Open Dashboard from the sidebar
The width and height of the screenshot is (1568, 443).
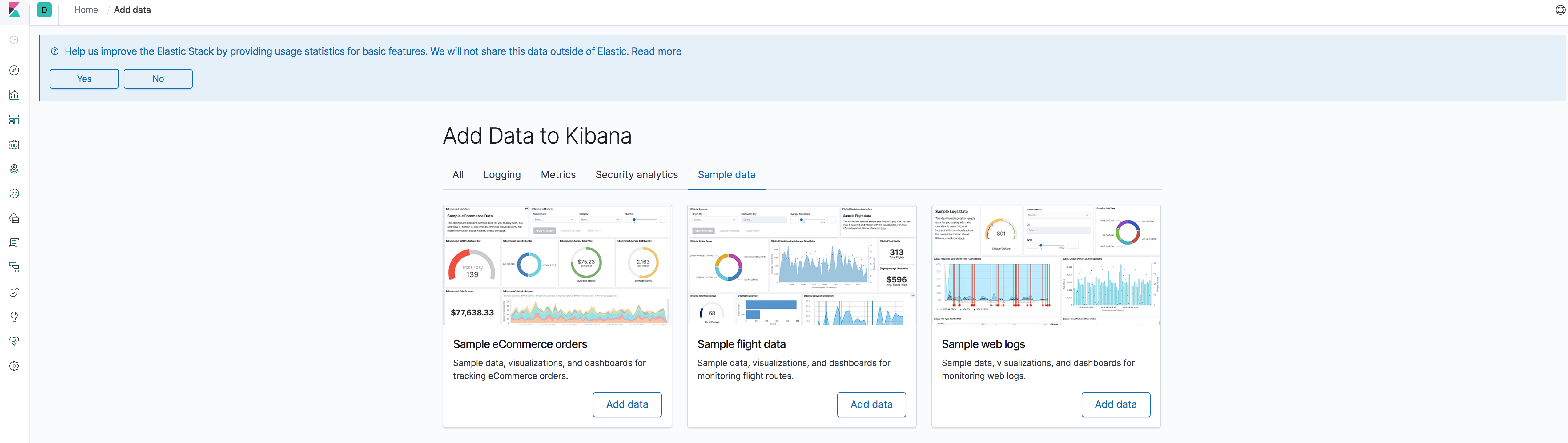(14, 120)
